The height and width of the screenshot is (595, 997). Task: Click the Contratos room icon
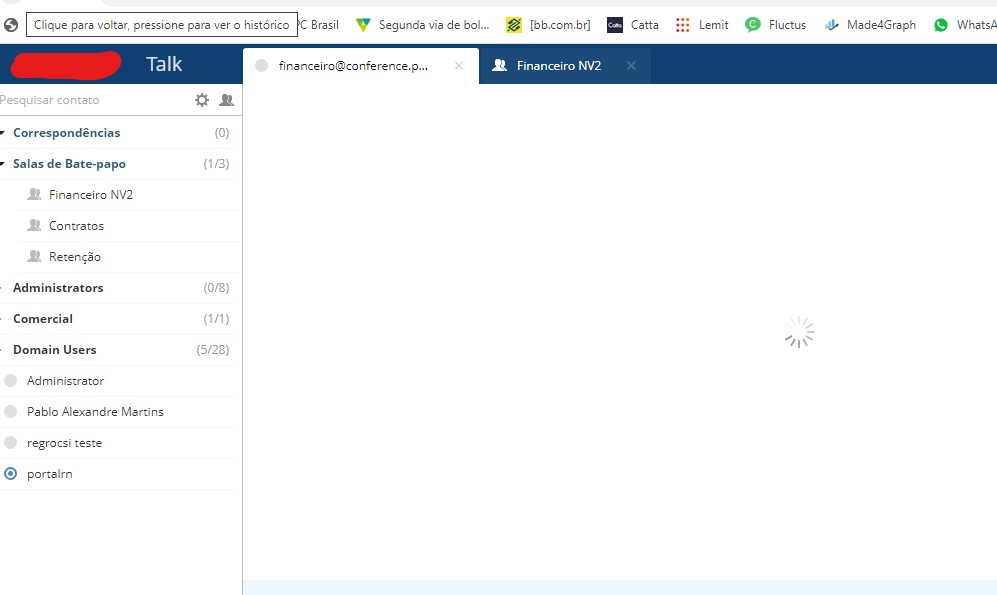(x=34, y=225)
